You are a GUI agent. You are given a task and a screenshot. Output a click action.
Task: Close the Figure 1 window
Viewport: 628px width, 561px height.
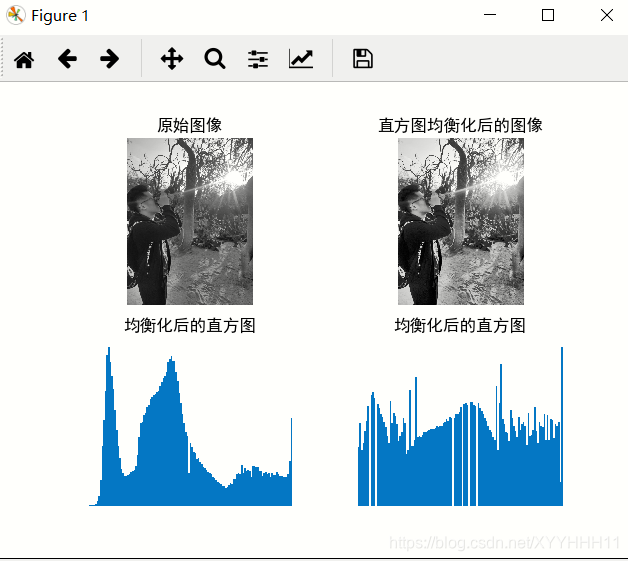click(x=607, y=15)
